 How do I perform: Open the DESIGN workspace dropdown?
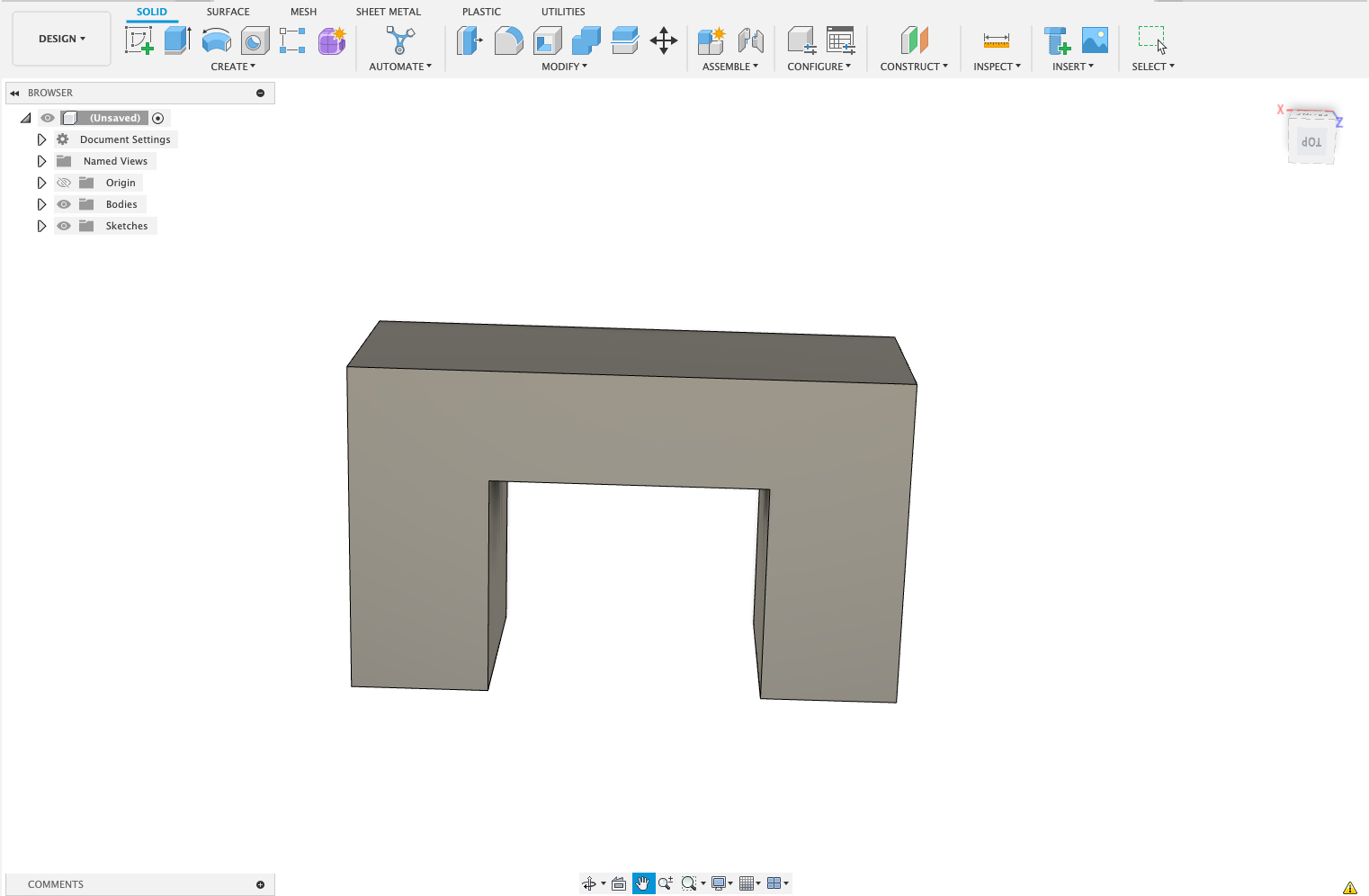tap(62, 39)
